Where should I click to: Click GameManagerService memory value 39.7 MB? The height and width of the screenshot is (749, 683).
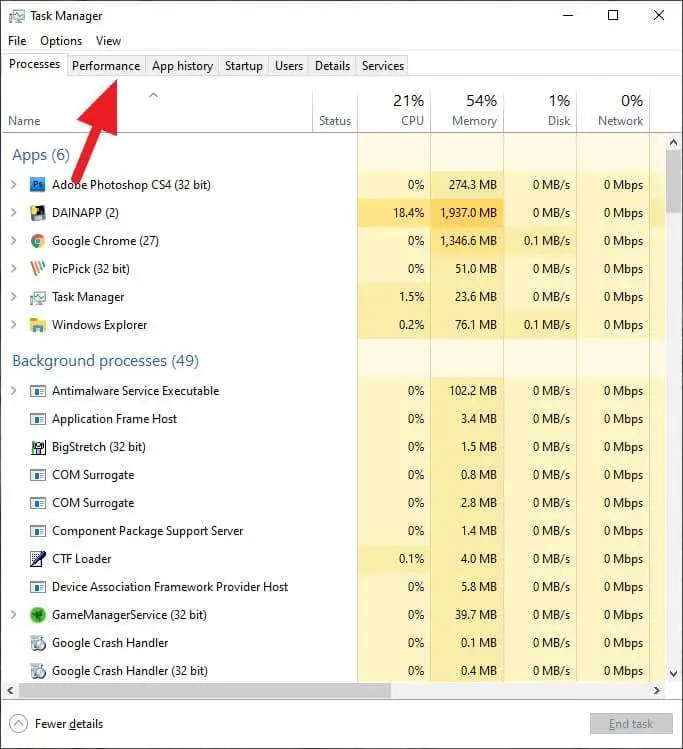(476, 615)
